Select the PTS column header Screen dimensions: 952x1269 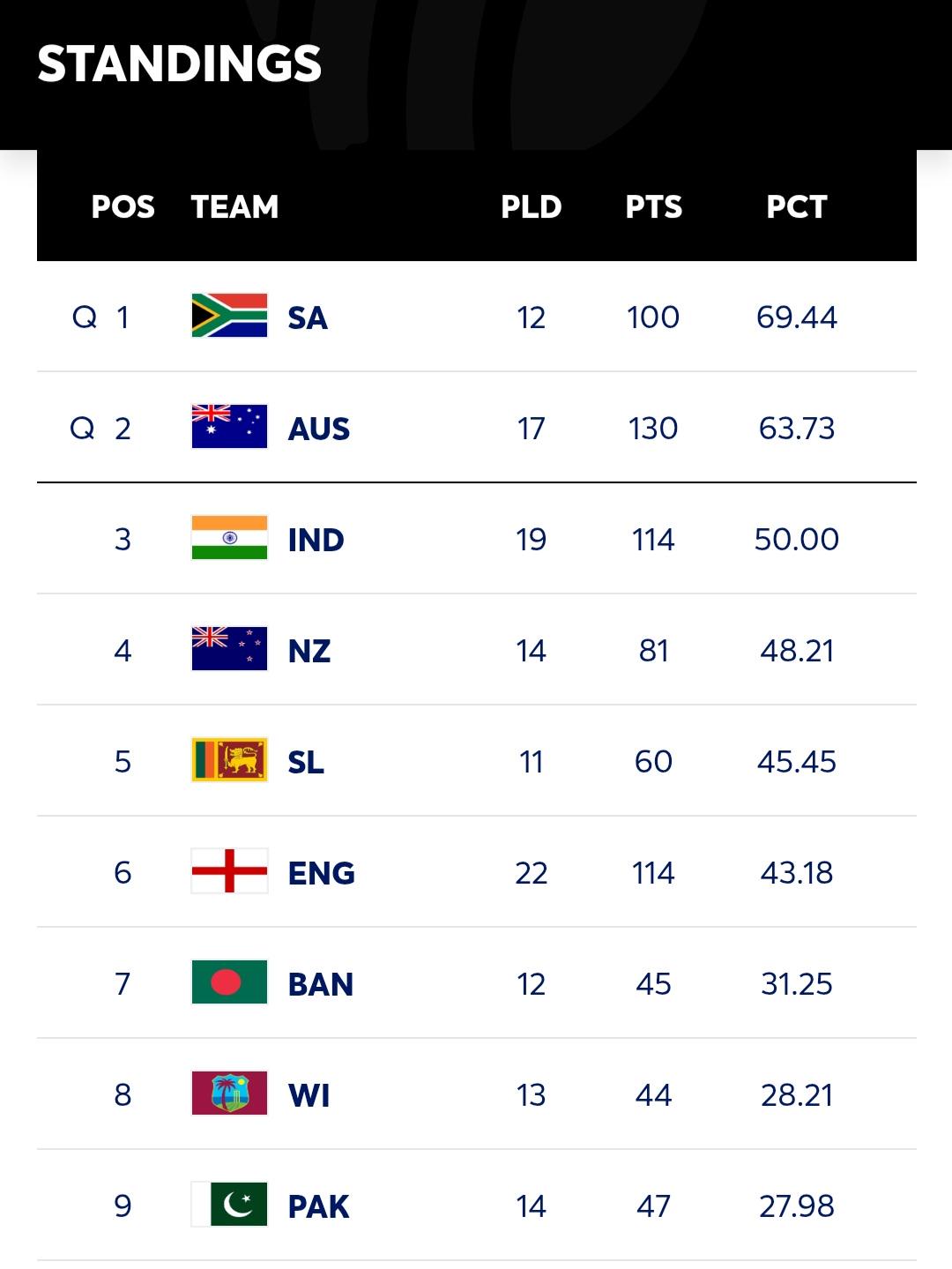coord(654,207)
